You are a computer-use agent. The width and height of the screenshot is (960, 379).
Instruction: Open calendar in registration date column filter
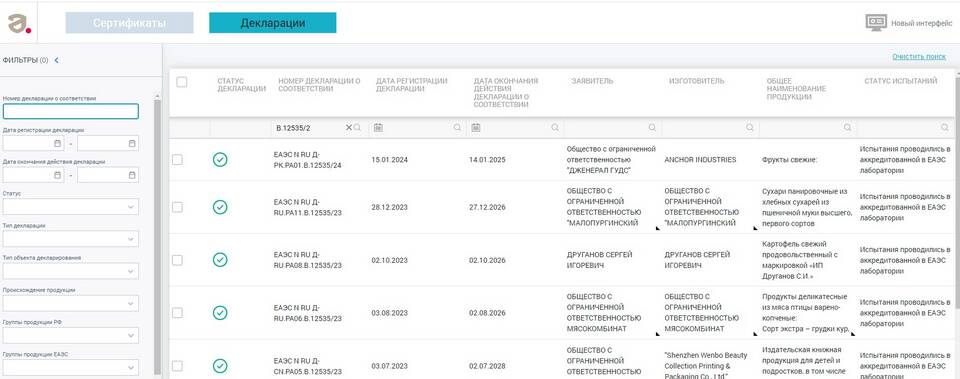[378, 127]
